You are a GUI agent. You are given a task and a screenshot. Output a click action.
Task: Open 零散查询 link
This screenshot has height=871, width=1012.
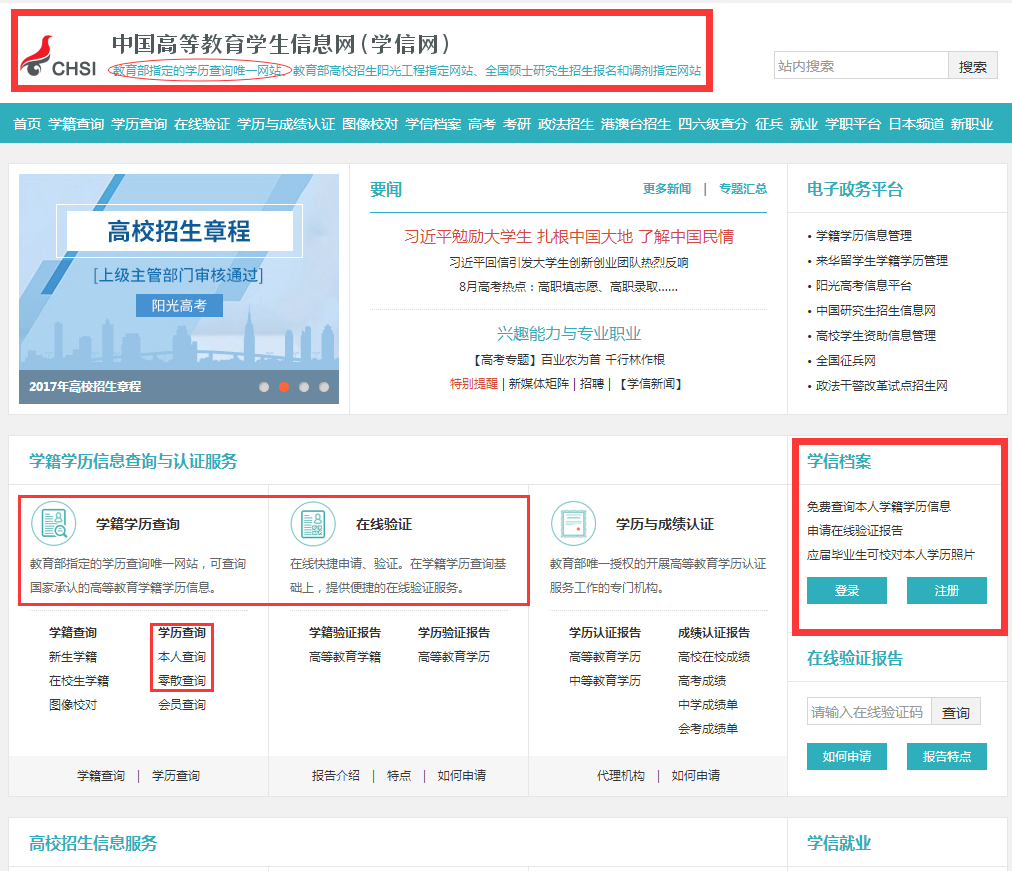(182, 681)
